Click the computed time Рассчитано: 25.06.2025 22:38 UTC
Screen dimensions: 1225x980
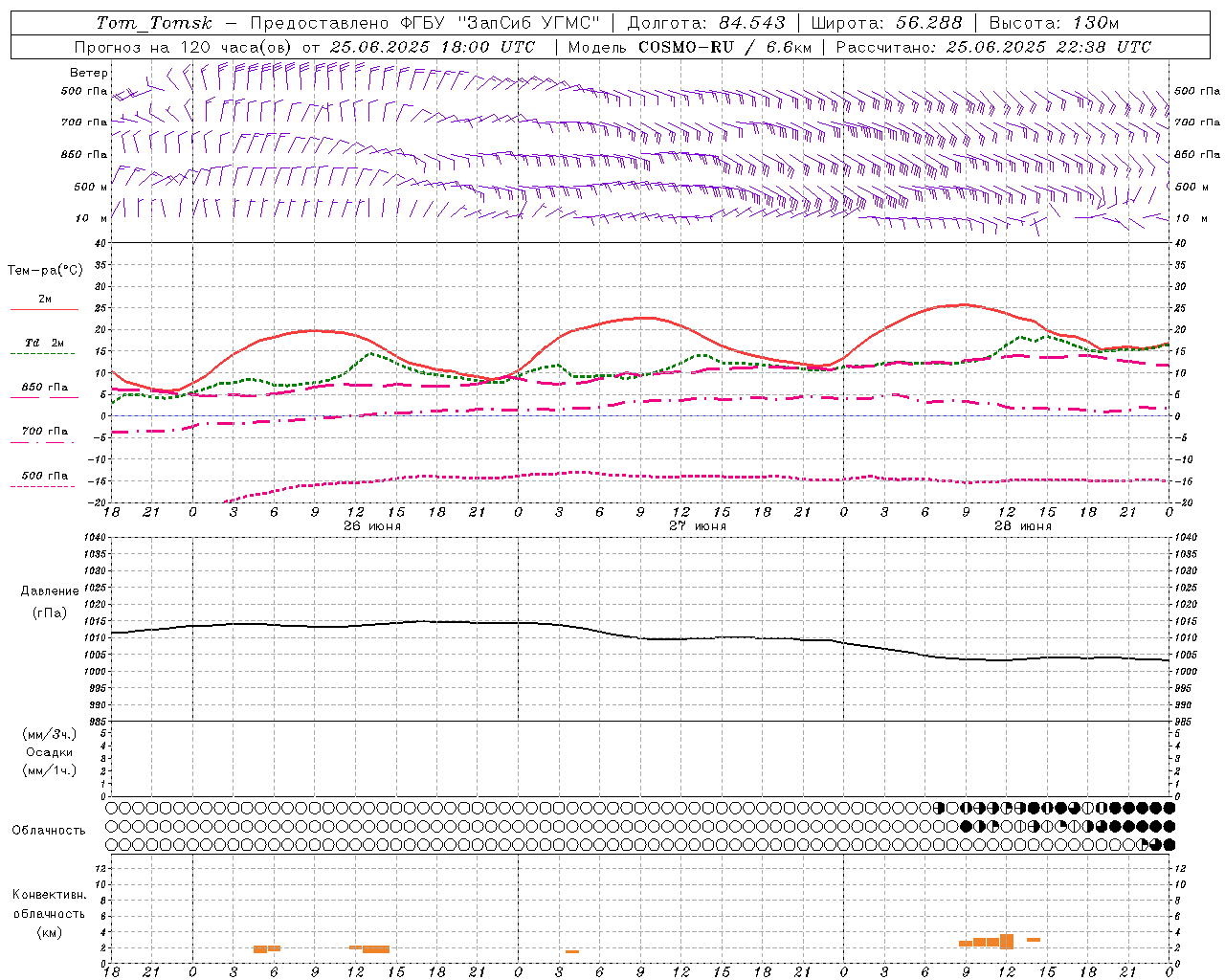point(993,47)
